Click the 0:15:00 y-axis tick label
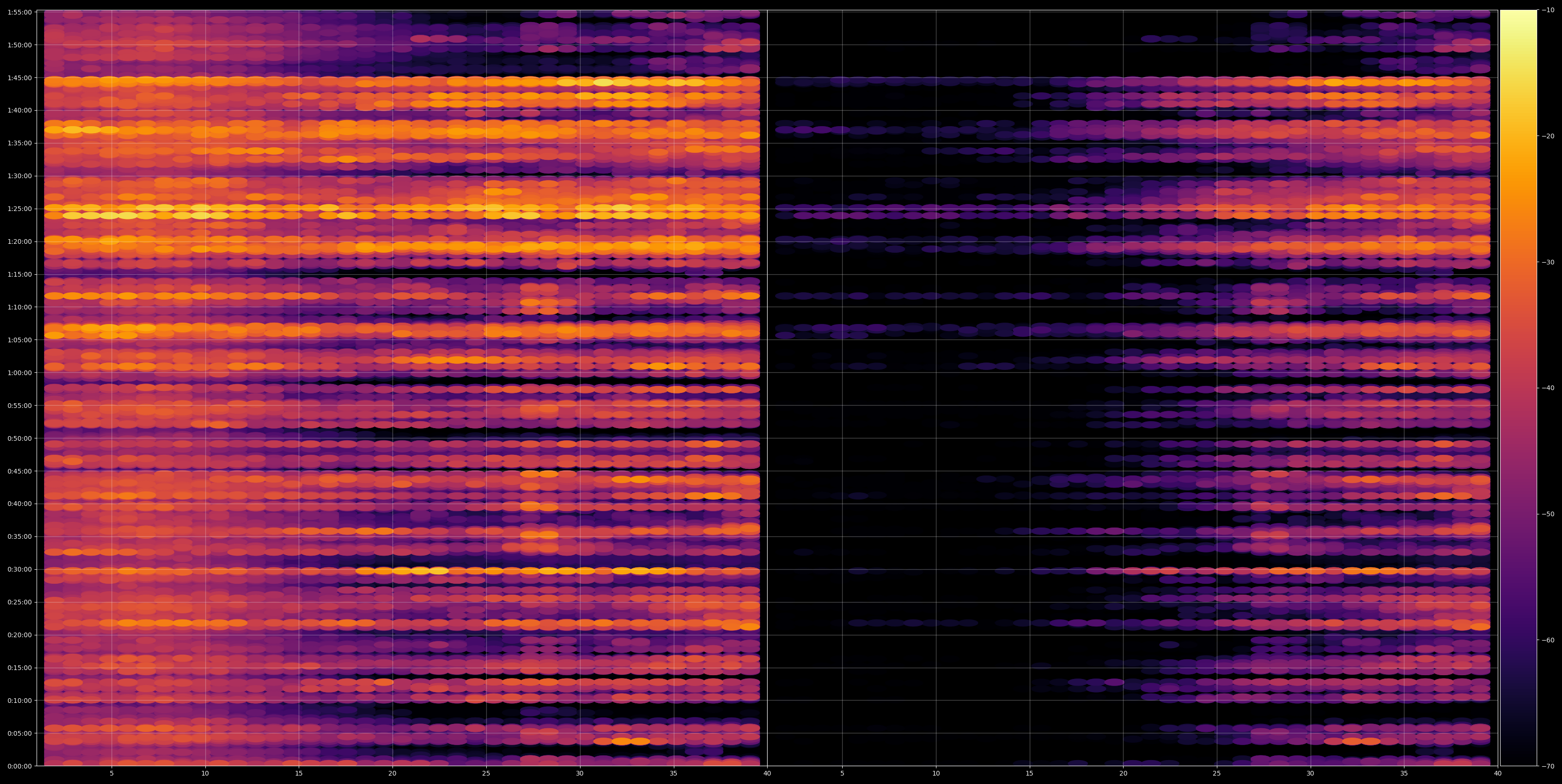 click(19, 668)
